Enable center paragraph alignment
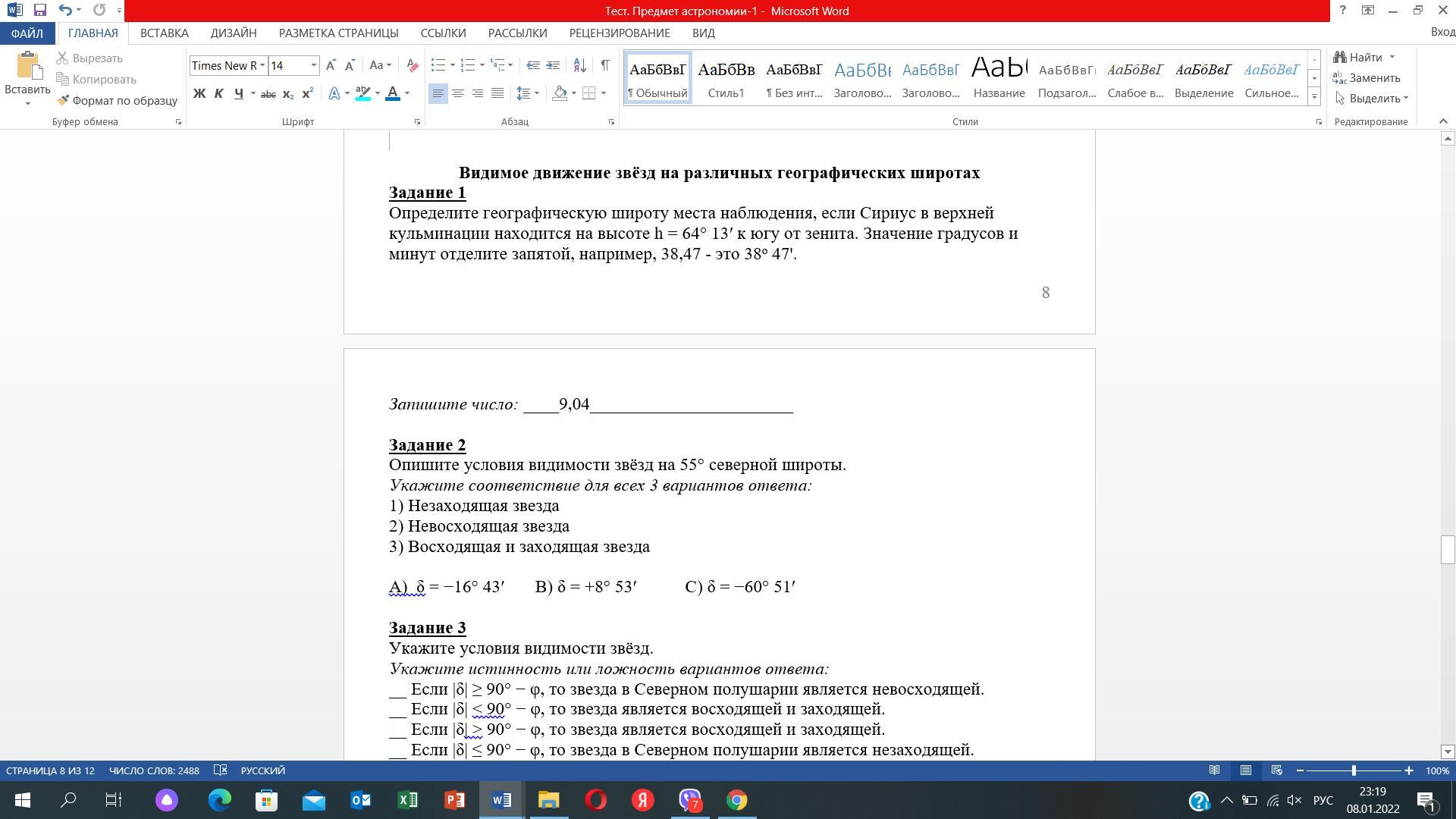 tap(458, 93)
